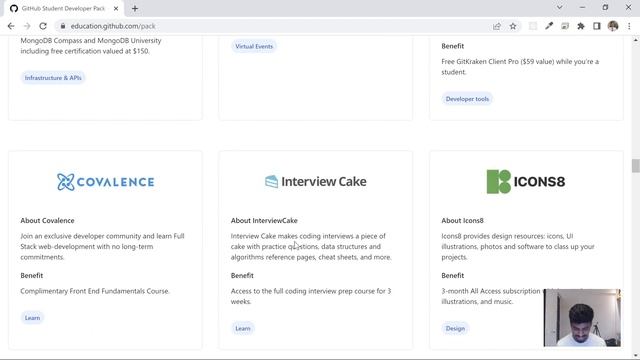Select the Virtual Events tag
This screenshot has width=640, height=360.
(x=254, y=46)
